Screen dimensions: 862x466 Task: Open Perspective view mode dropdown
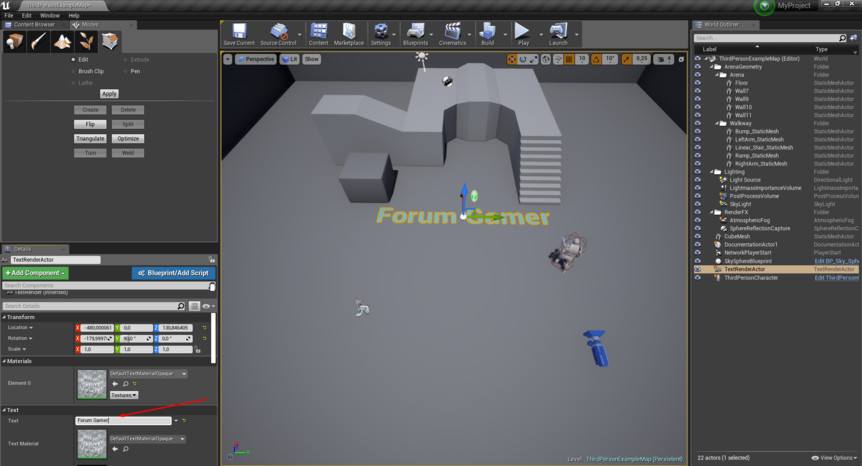tap(256, 59)
